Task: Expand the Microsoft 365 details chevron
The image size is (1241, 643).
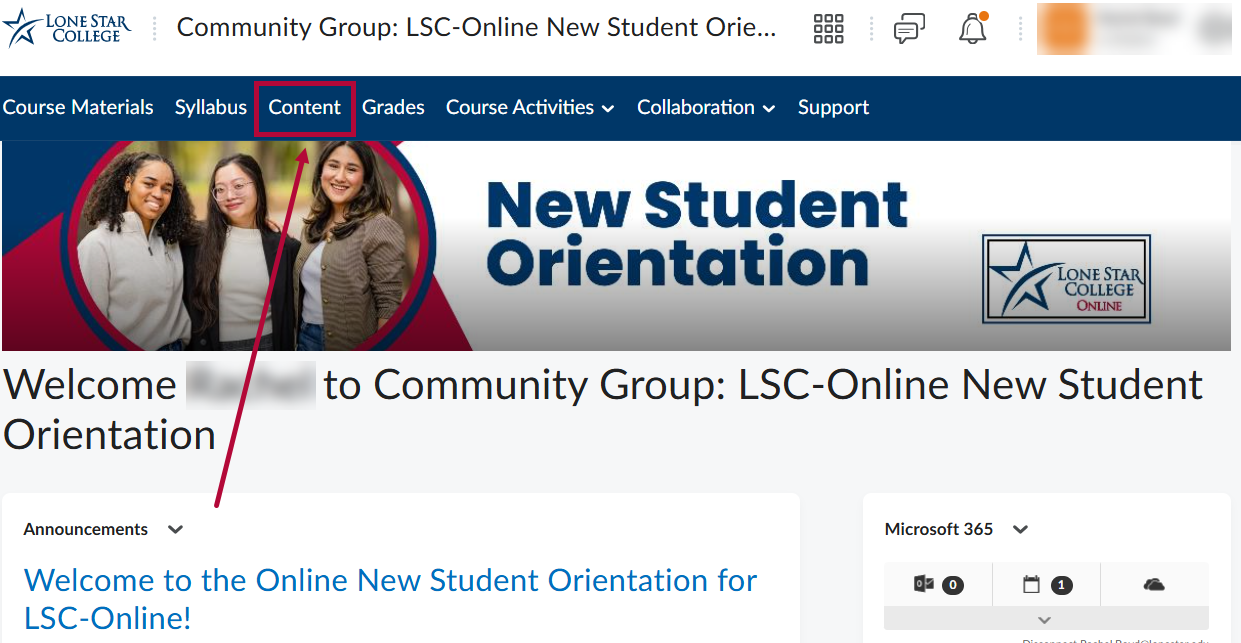Action: [1044, 620]
